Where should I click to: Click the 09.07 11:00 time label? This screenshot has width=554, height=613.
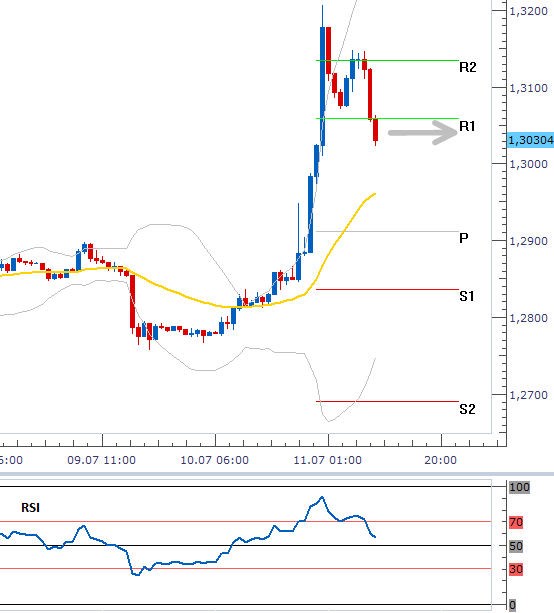[102, 460]
